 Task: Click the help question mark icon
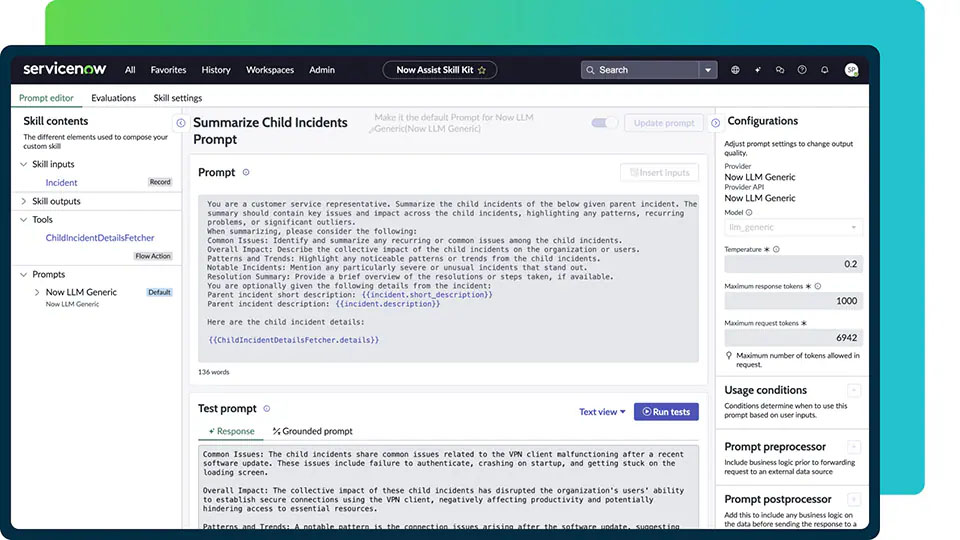pos(802,70)
